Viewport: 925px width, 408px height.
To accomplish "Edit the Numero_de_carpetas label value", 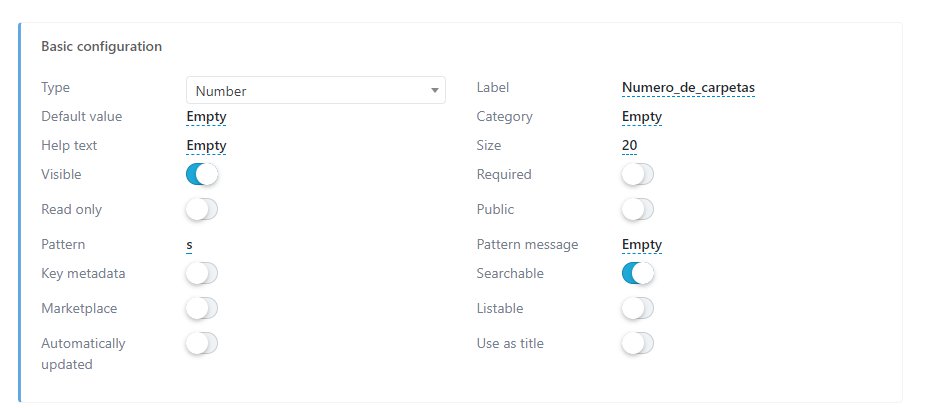I will click(688, 87).
